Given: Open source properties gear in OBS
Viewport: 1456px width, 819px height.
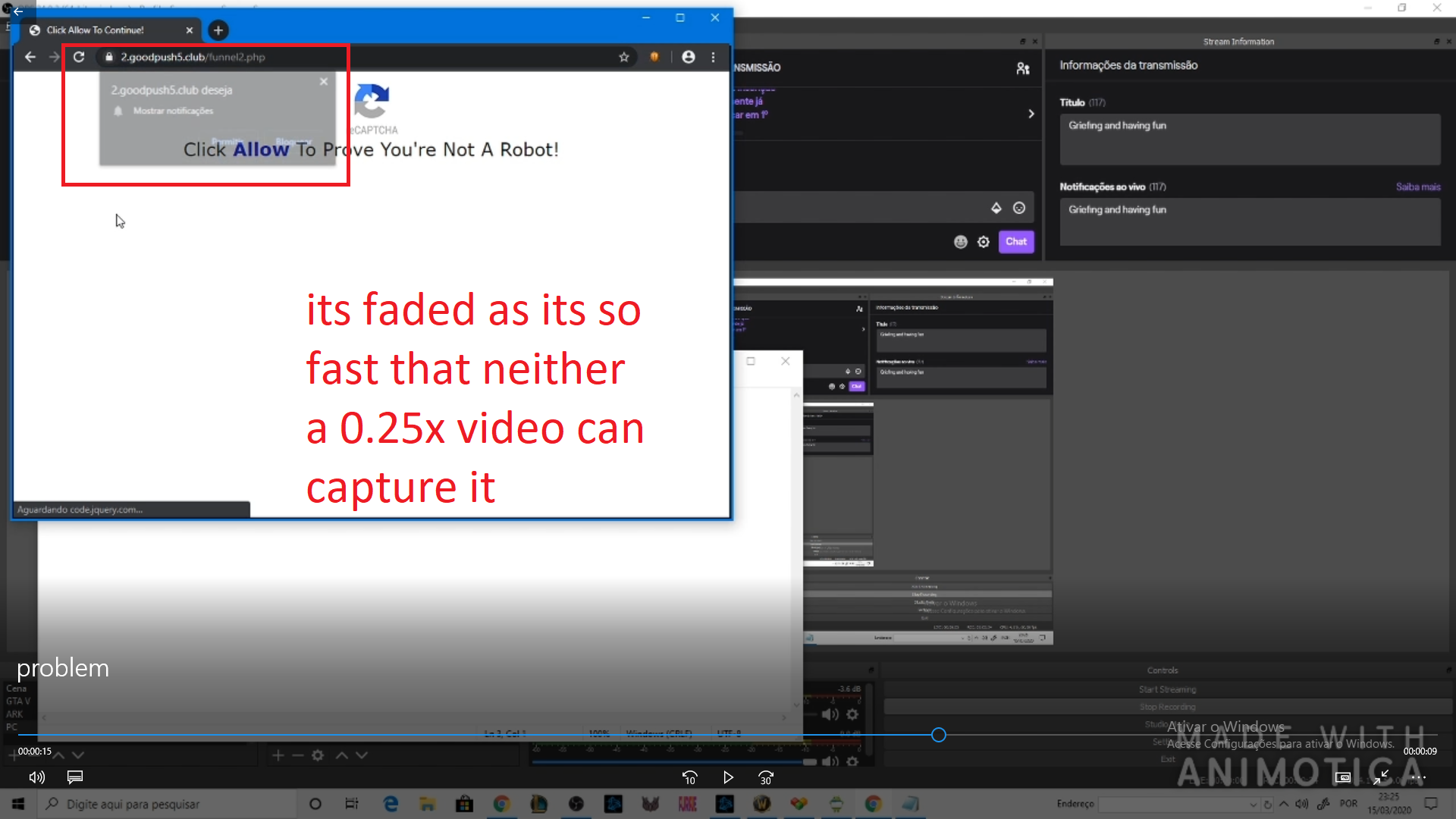Looking at the screenshot, I should [x=318, y=755].
